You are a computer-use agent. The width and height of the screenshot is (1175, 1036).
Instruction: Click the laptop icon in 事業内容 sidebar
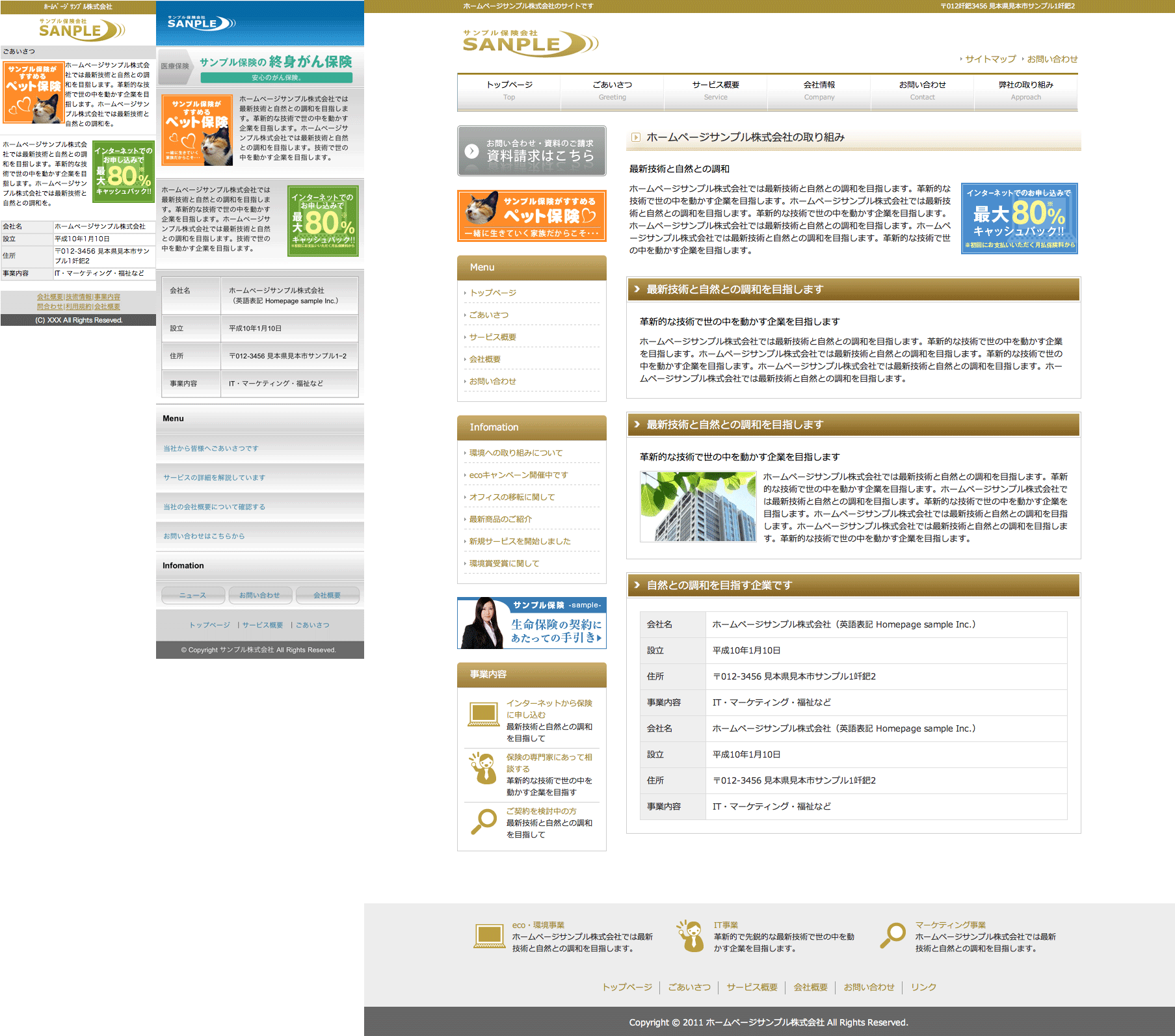(484, 715)
